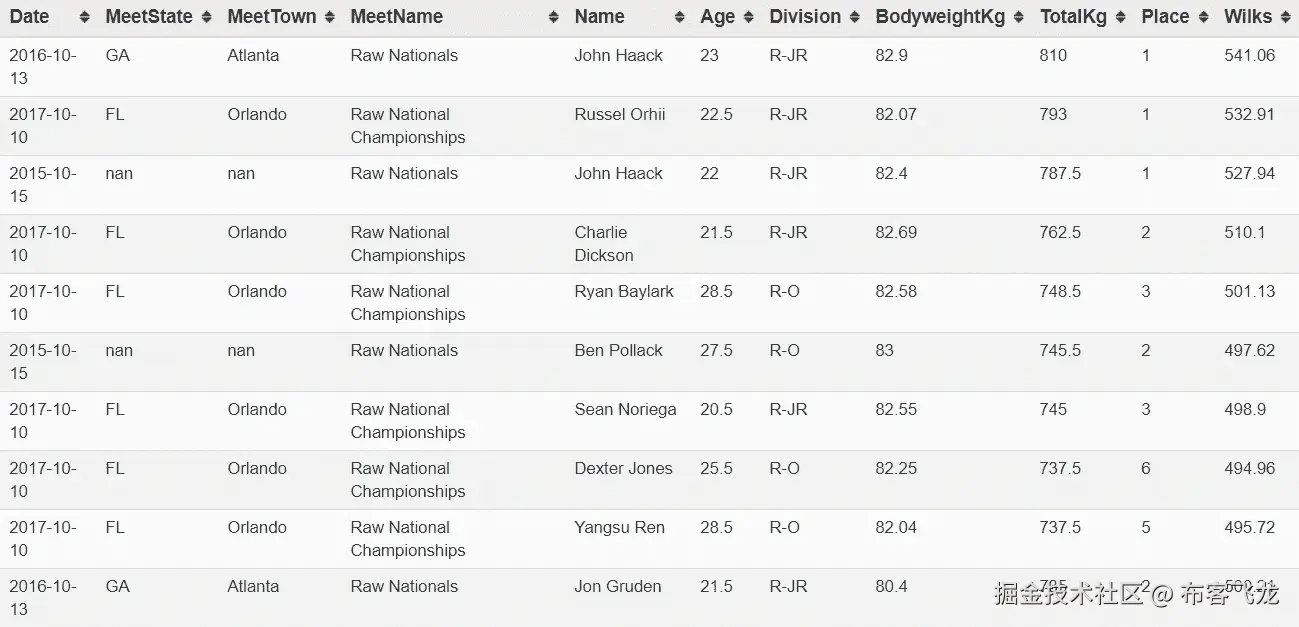
Task: Click the 541.06 Wilks value
Action: tap(1249, 56)
